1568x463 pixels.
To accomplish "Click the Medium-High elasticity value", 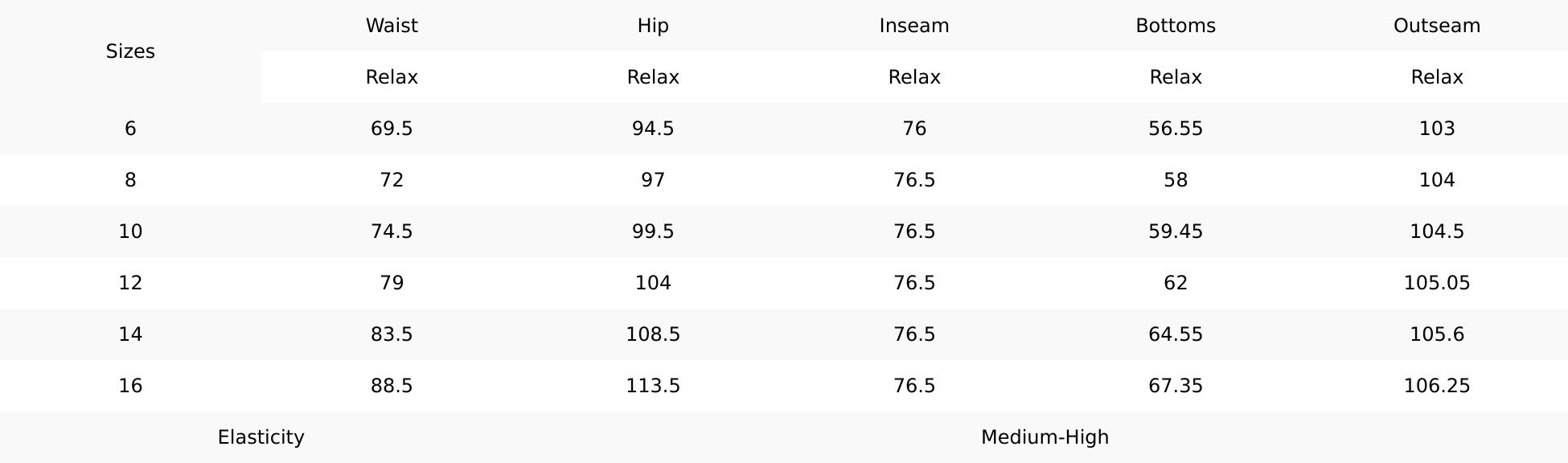I will (1045, 437).
